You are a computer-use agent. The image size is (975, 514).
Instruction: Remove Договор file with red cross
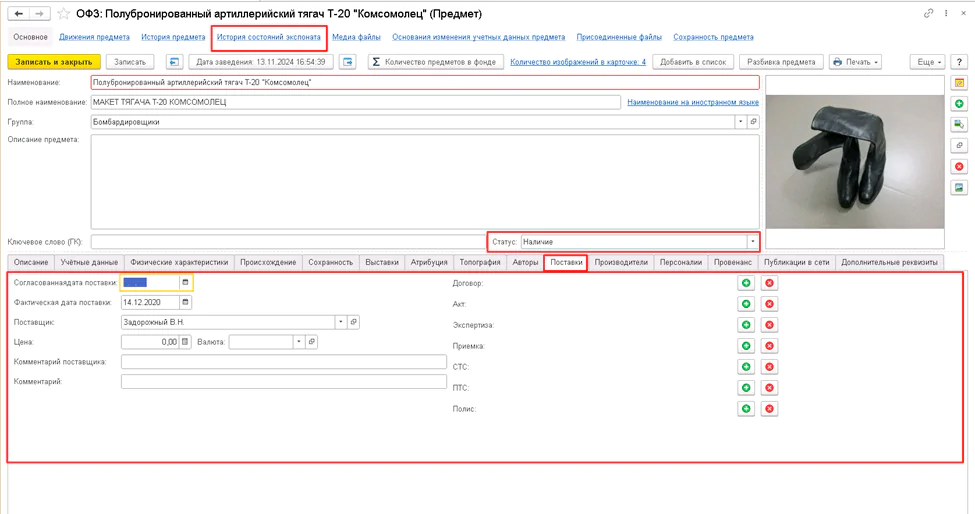pos(769,283)
